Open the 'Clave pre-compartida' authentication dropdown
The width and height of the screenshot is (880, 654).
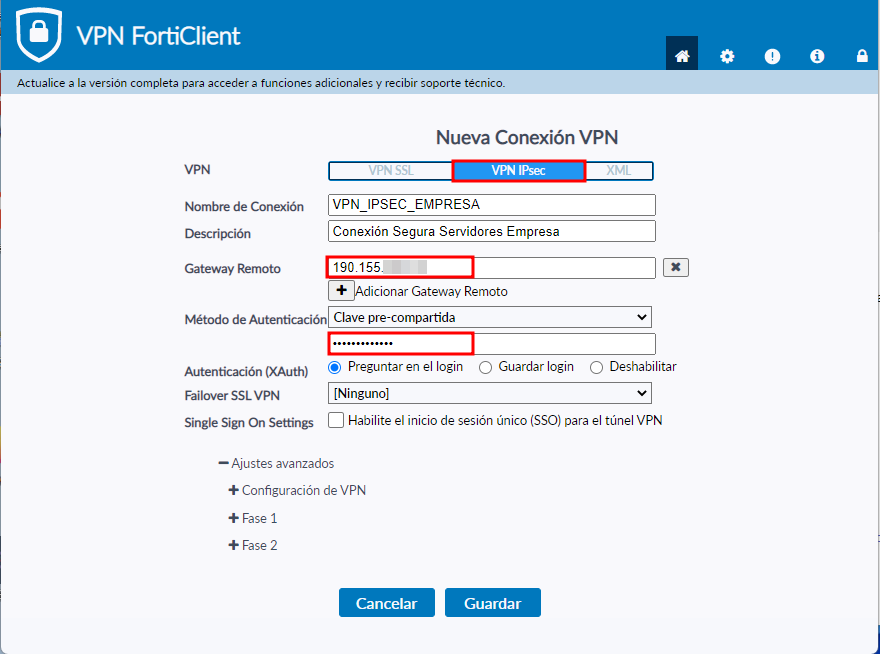[x=490, y=317]
